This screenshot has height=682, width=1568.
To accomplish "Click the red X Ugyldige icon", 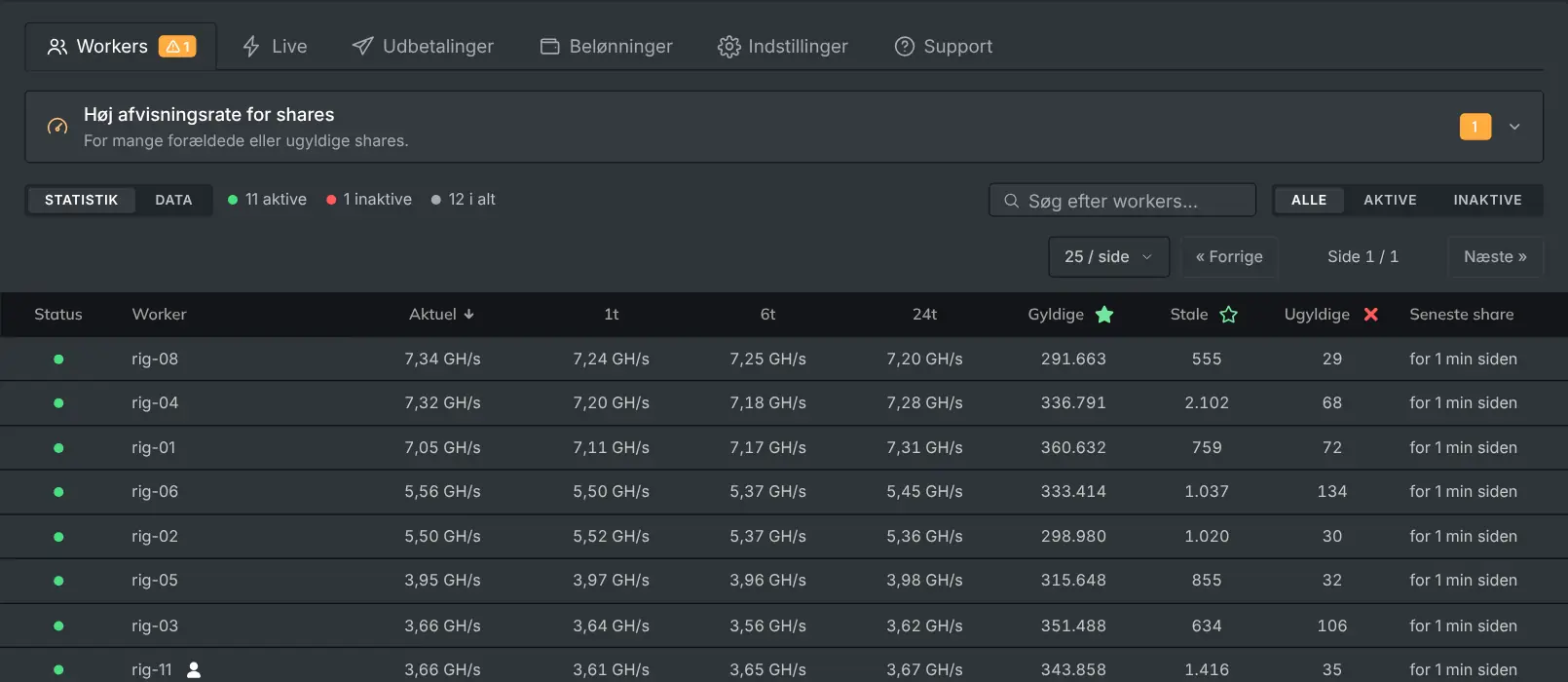I will [x=1371, y=315].
